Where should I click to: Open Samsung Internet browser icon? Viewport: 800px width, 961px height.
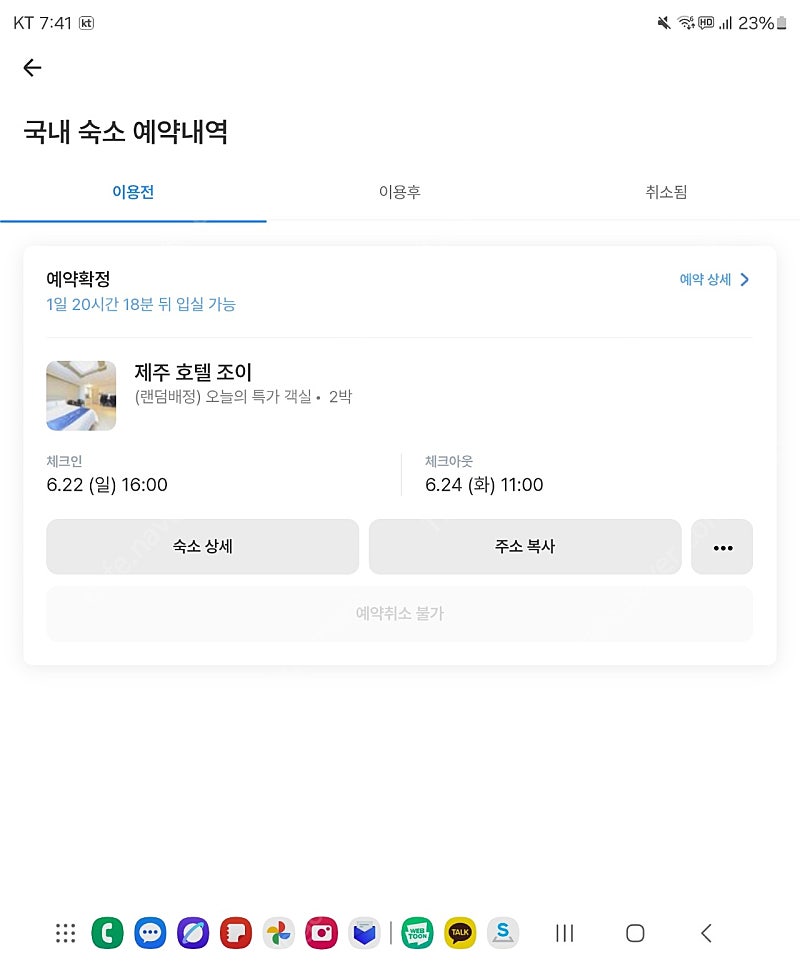point(193,933)
